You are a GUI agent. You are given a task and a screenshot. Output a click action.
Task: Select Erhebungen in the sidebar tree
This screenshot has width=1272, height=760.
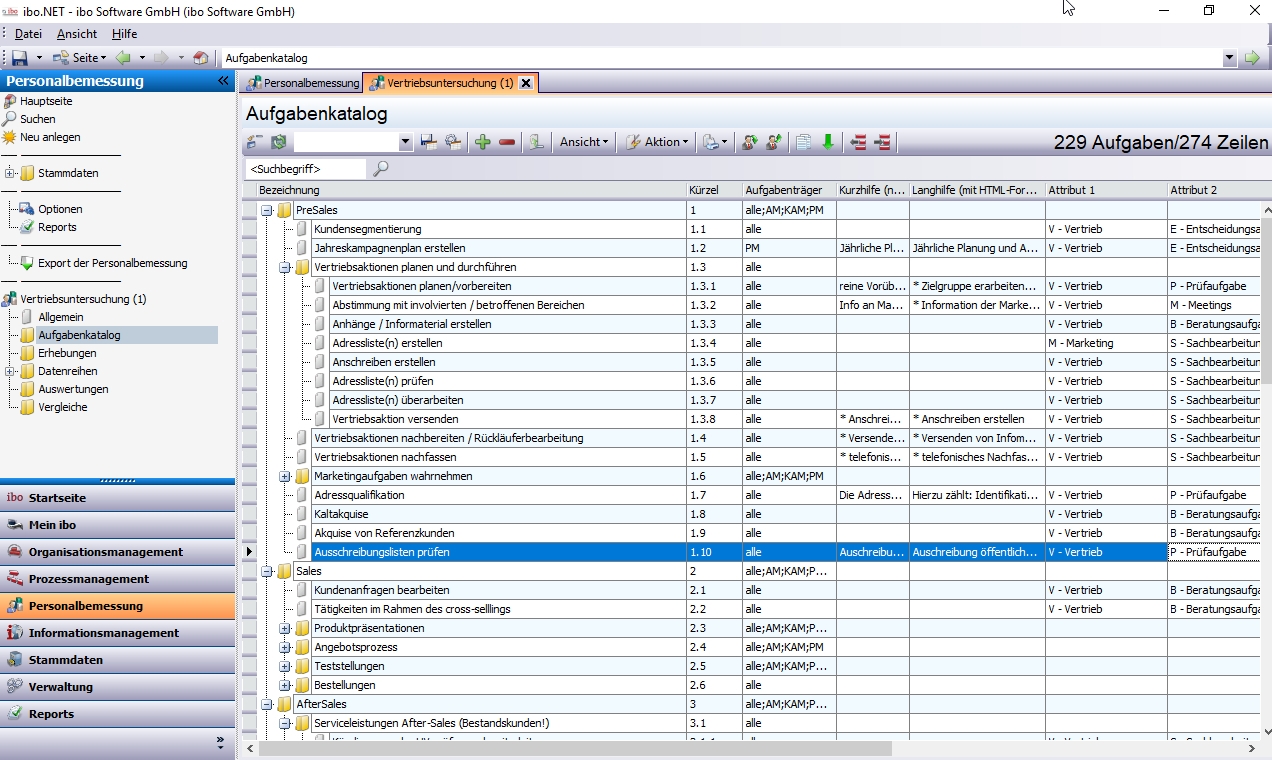67,353
